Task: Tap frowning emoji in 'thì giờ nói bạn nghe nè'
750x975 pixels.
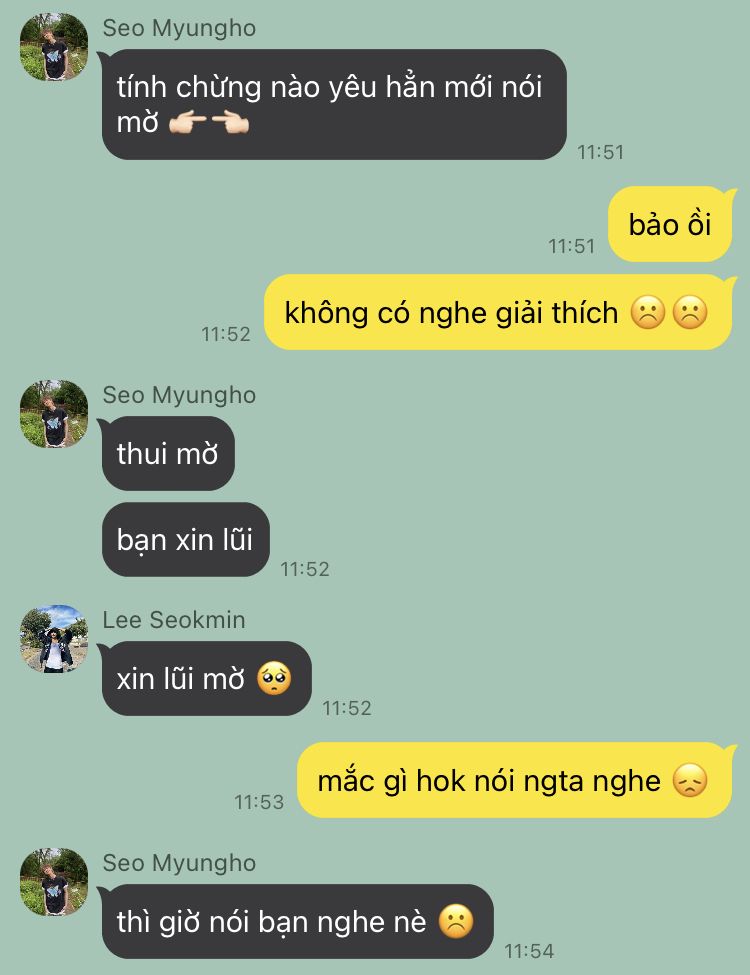Action: coord(456,922)
